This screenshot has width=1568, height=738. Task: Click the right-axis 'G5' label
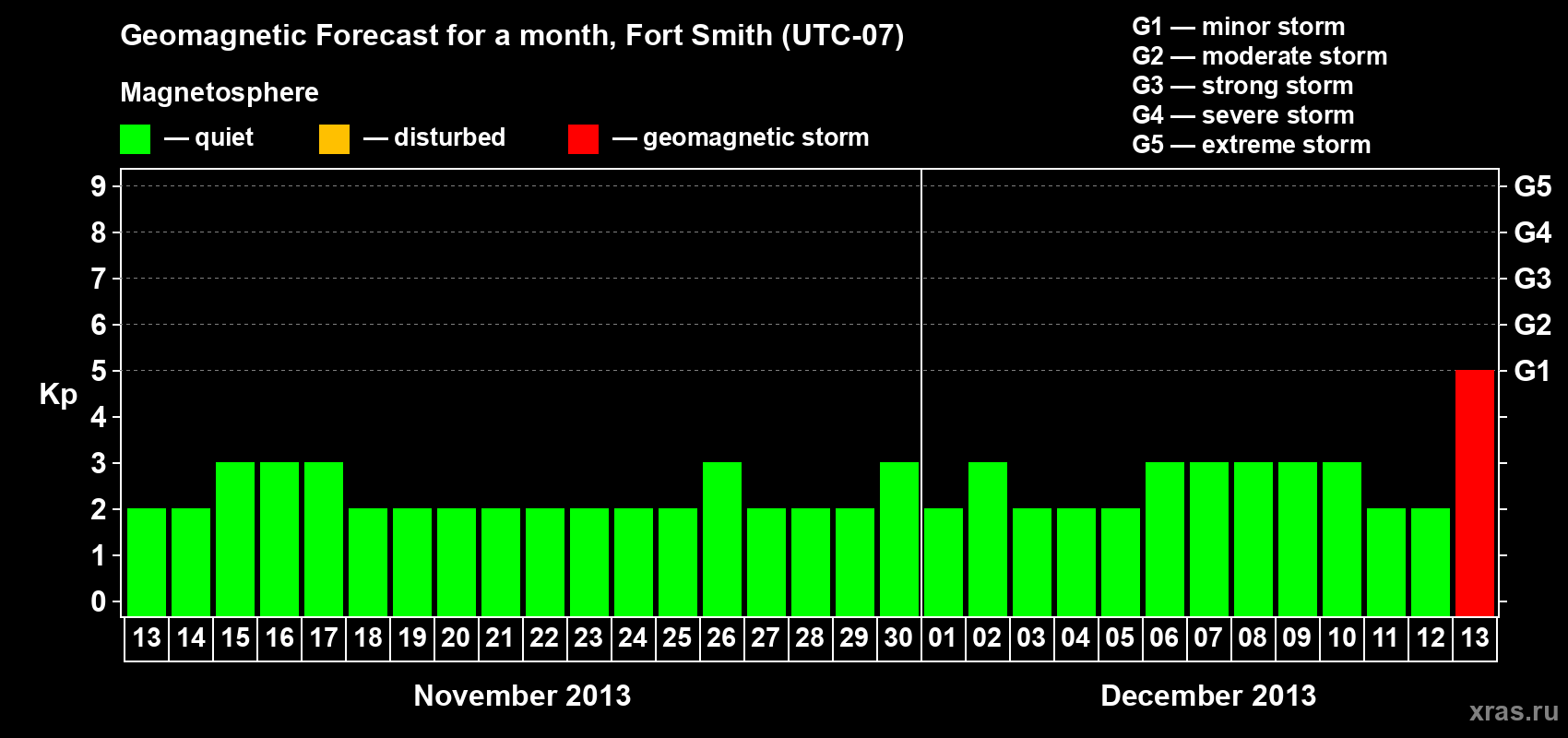point(1533,186)
